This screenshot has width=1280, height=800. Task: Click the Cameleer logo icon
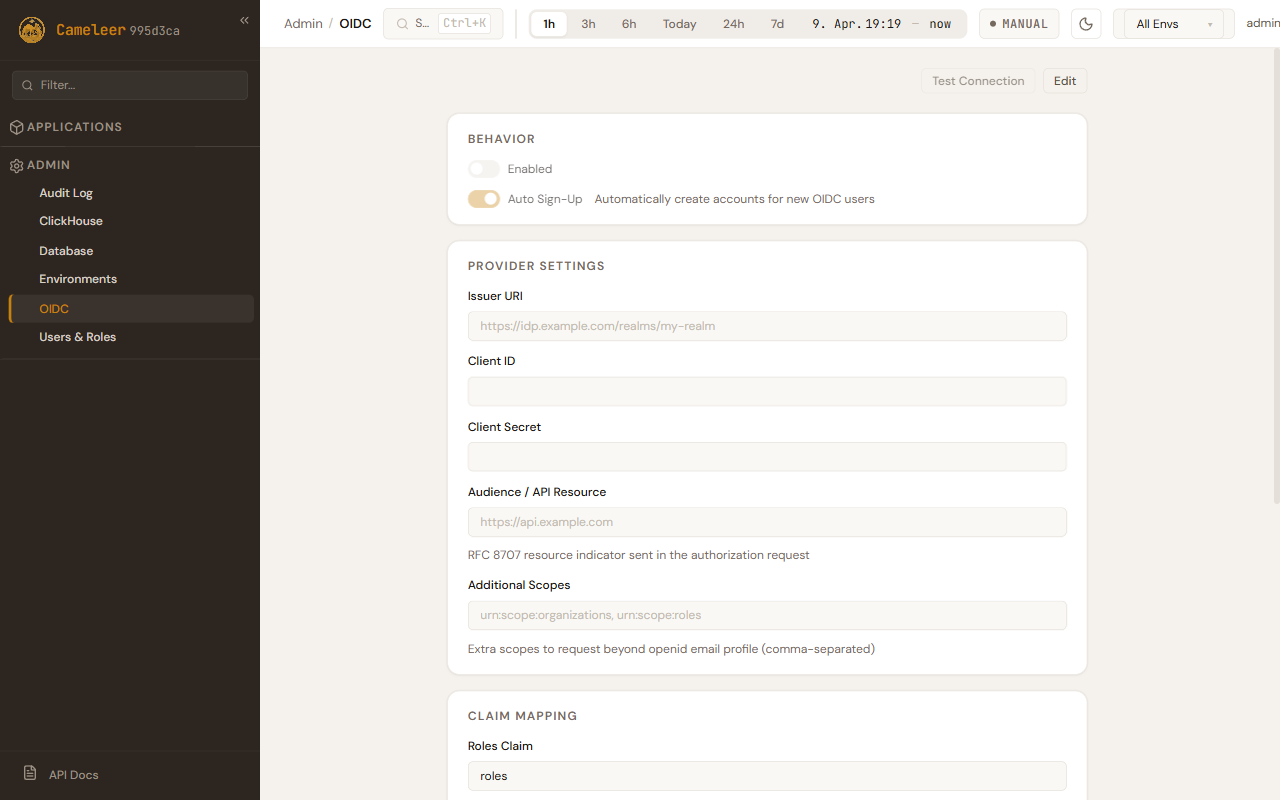[x=32, y=30]
